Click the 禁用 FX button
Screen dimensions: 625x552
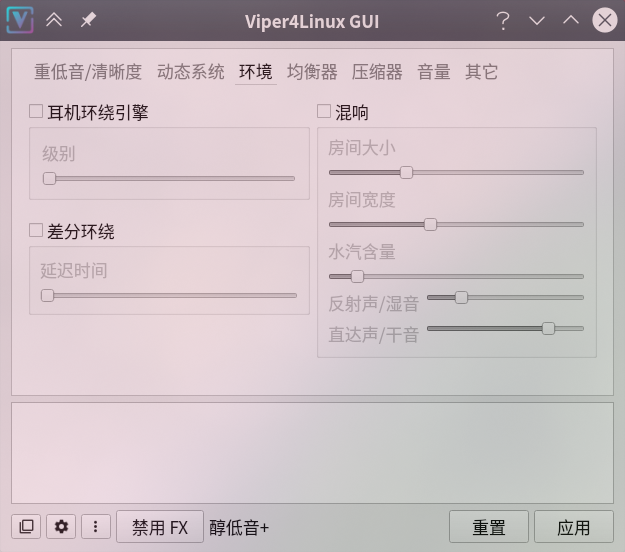tap(160, 527)
